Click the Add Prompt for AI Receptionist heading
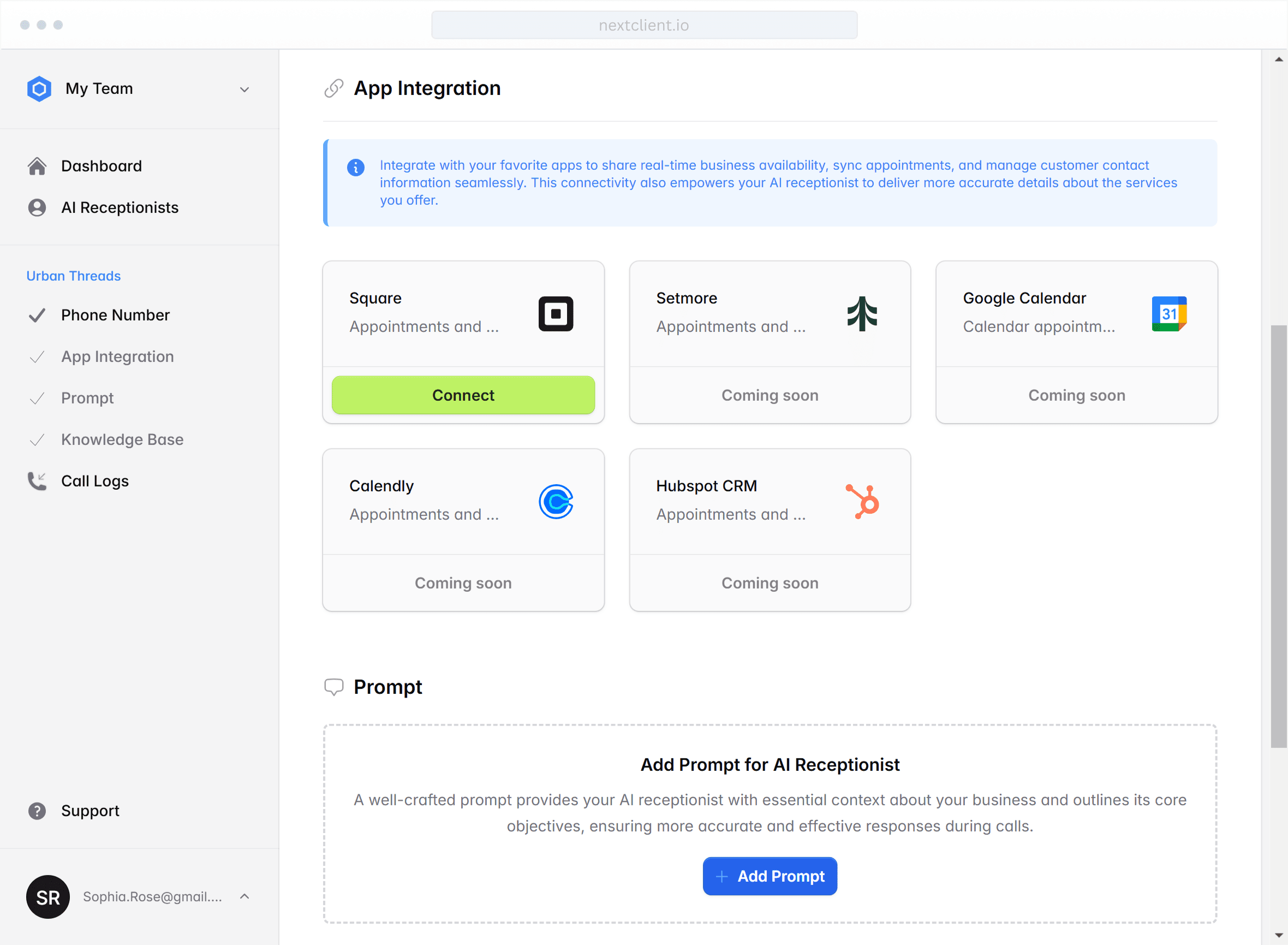 (770, 765)
